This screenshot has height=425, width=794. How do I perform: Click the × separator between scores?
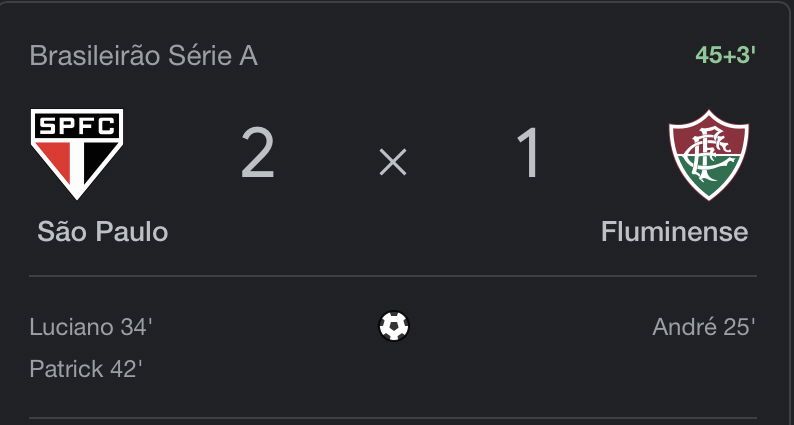tap(393, 163)
